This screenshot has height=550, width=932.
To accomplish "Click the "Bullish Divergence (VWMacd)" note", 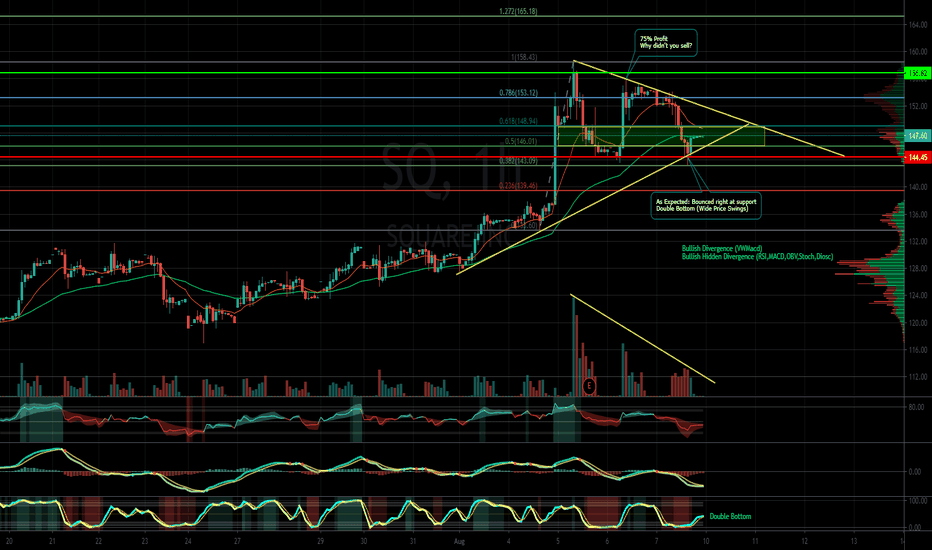I will tap(722, 249).
